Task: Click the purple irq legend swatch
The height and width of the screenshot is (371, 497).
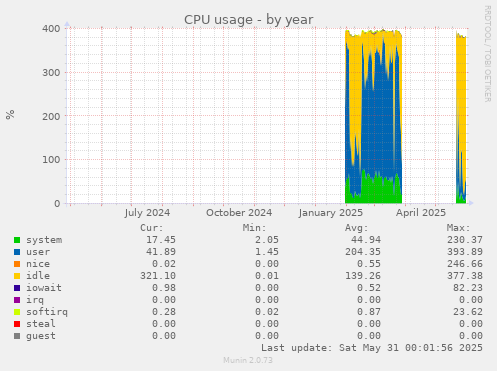Action: pos(17,300)
